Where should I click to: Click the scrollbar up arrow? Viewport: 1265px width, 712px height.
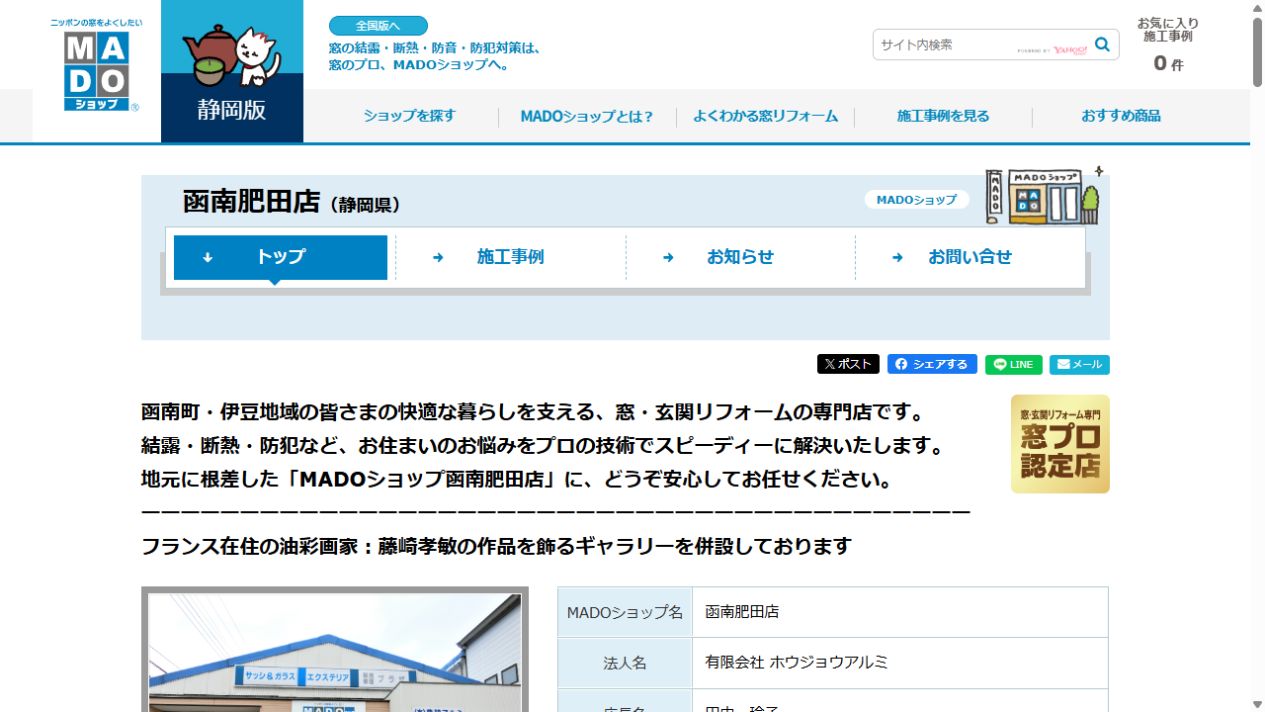1257,7
